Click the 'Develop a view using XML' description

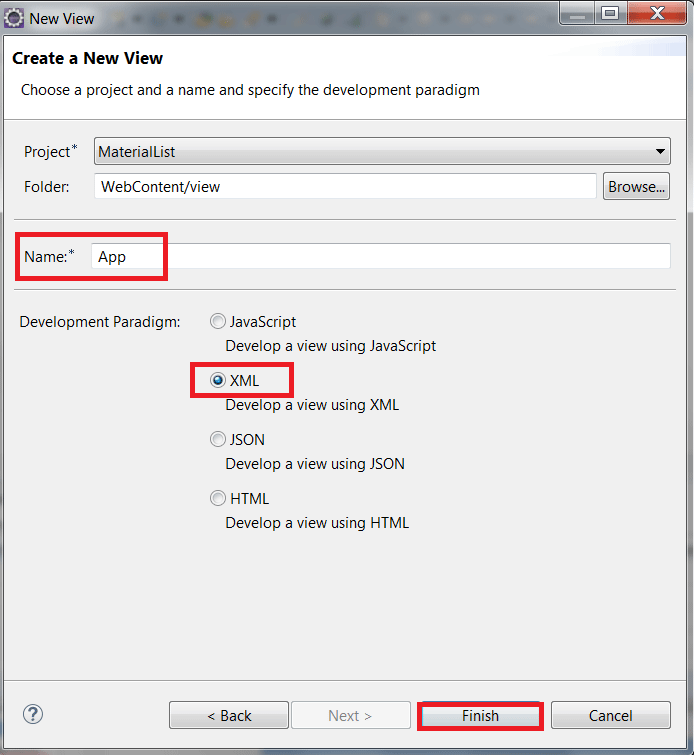coord(312,405)
